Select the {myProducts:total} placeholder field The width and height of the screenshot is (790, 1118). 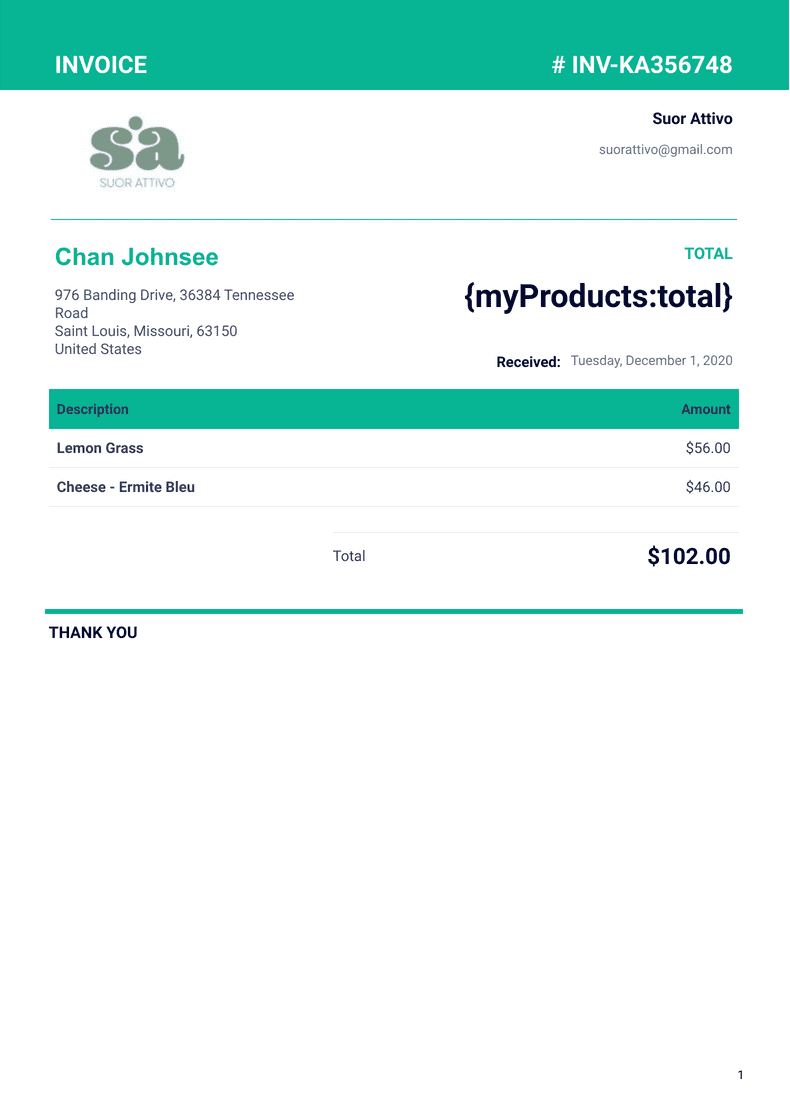click(598, 297)
